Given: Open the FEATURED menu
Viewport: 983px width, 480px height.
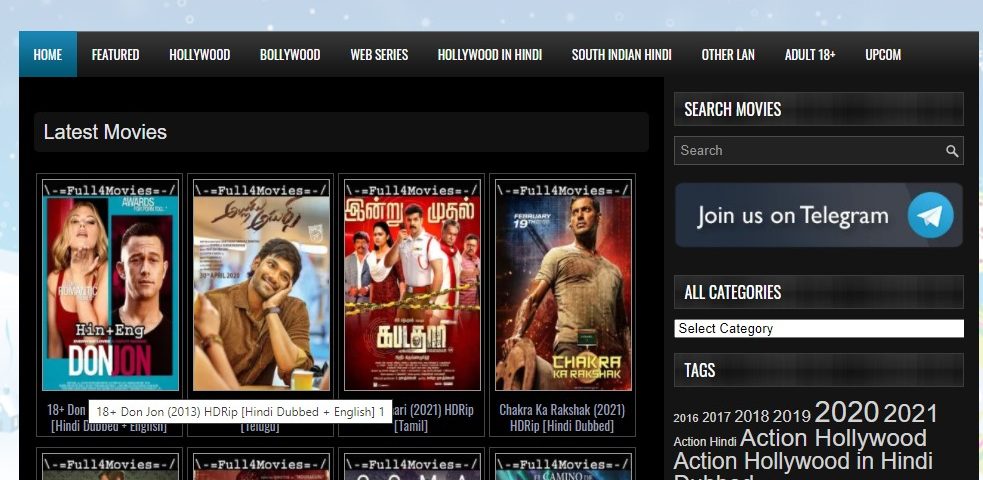Looking at the screenshot, I should pyautogui.click(x=115, y=55).
